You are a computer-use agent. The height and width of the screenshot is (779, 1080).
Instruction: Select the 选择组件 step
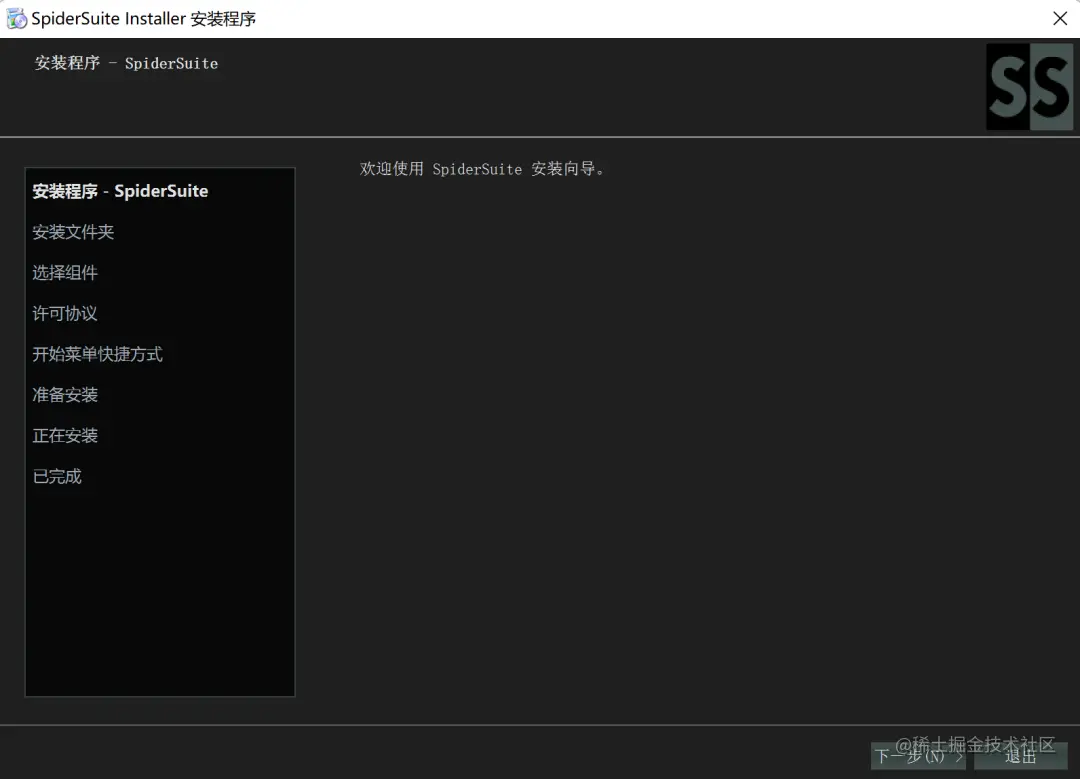click(65, 273)
